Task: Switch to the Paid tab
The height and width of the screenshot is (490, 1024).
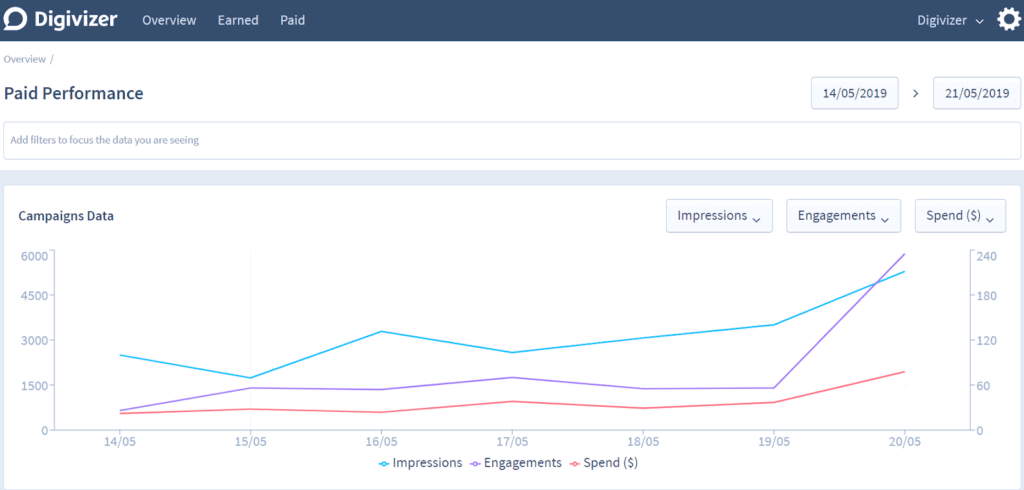Action: click(292, 20)
